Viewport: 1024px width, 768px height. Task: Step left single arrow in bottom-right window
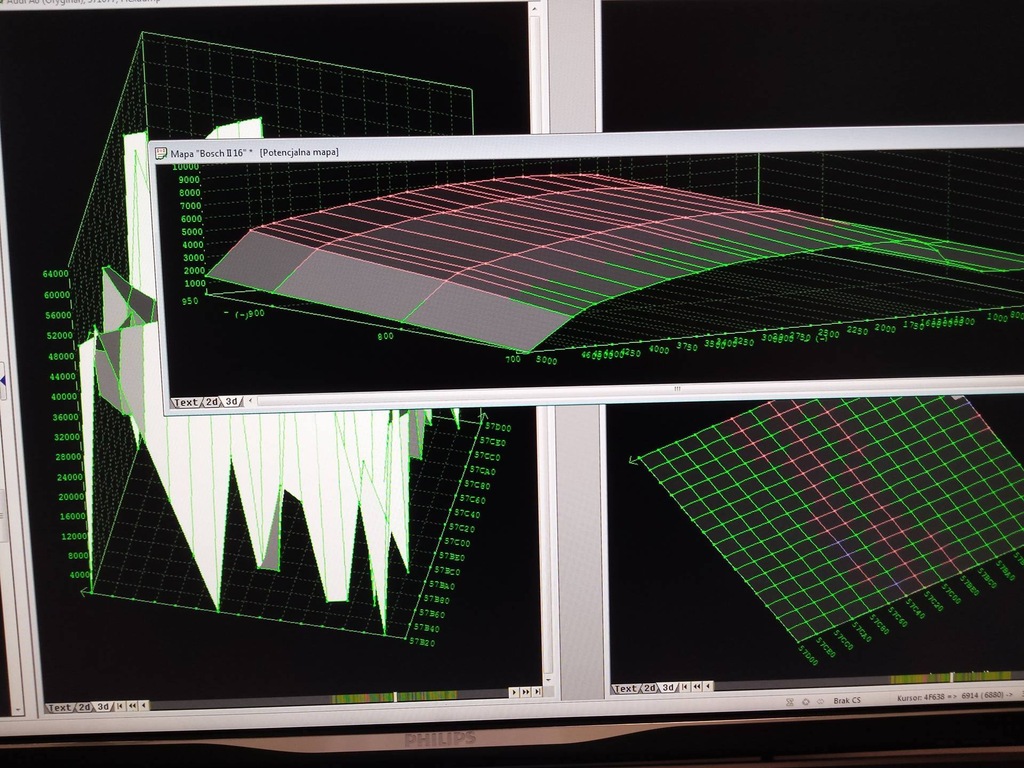708,686
